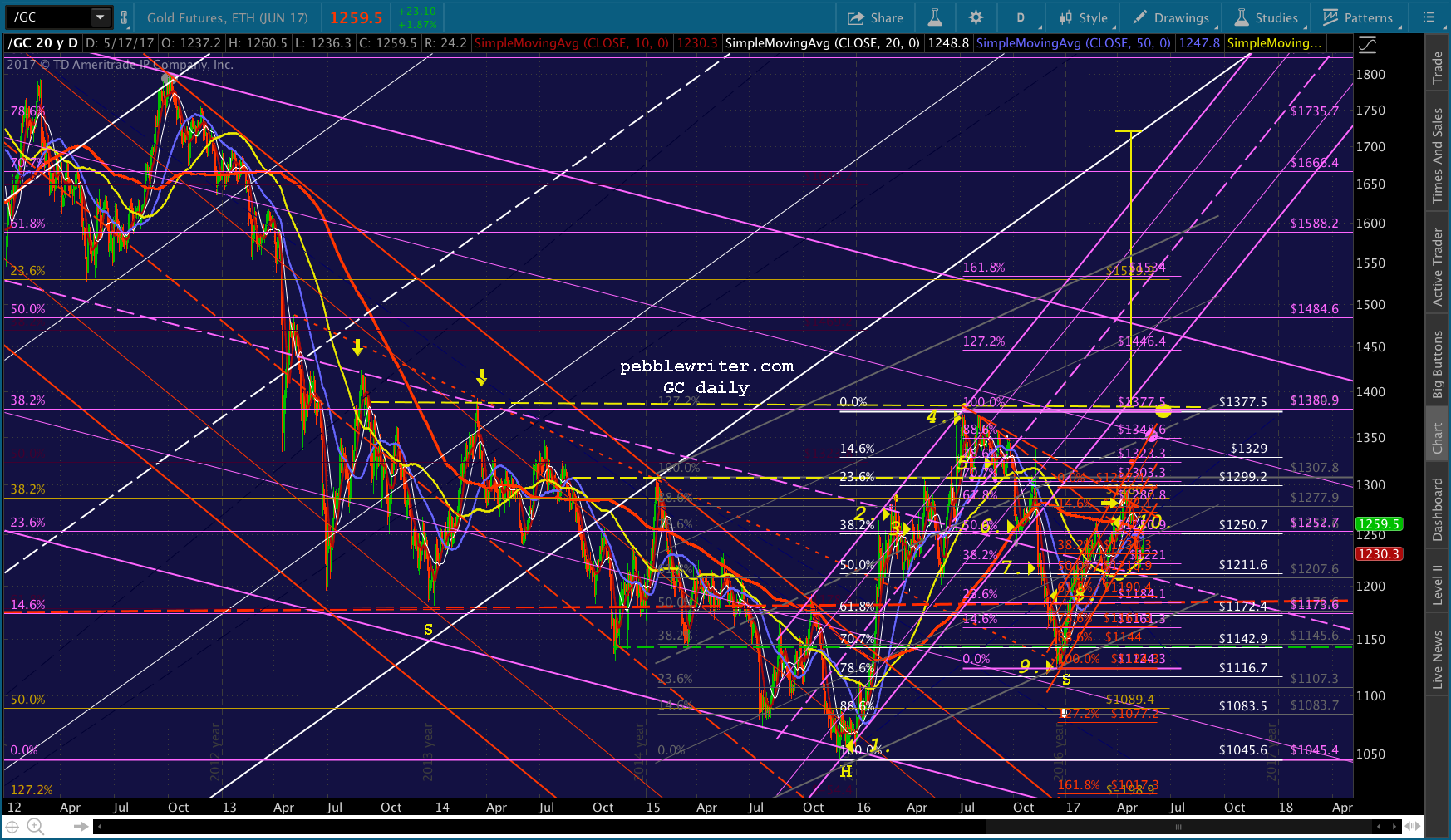Click the truncated yellow SimpleMoving... label
The width and height of the screenshot is (1451, 840).
coord(1274,43)
